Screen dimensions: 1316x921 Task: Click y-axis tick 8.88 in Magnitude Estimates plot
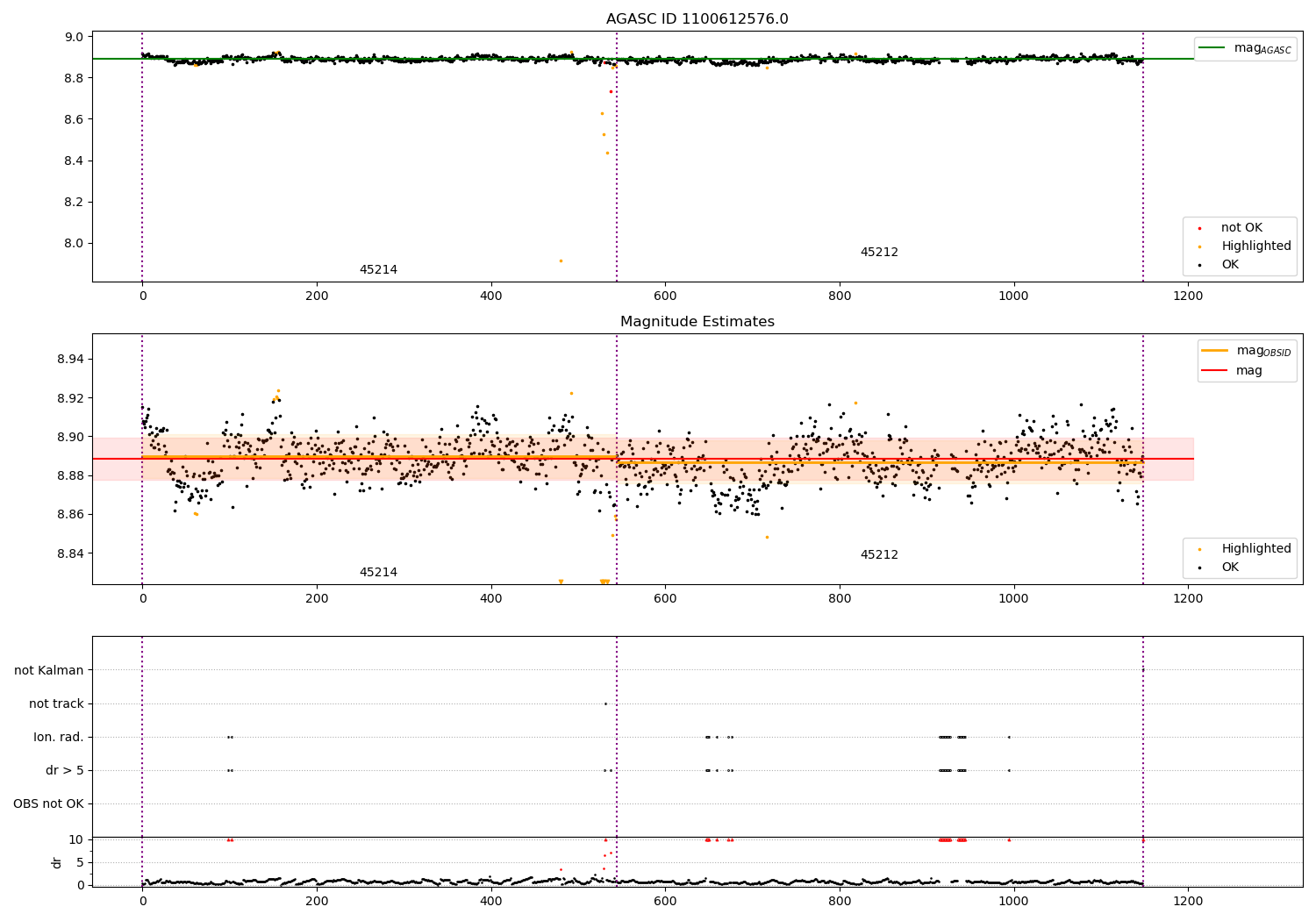click(x=70, y=475)
